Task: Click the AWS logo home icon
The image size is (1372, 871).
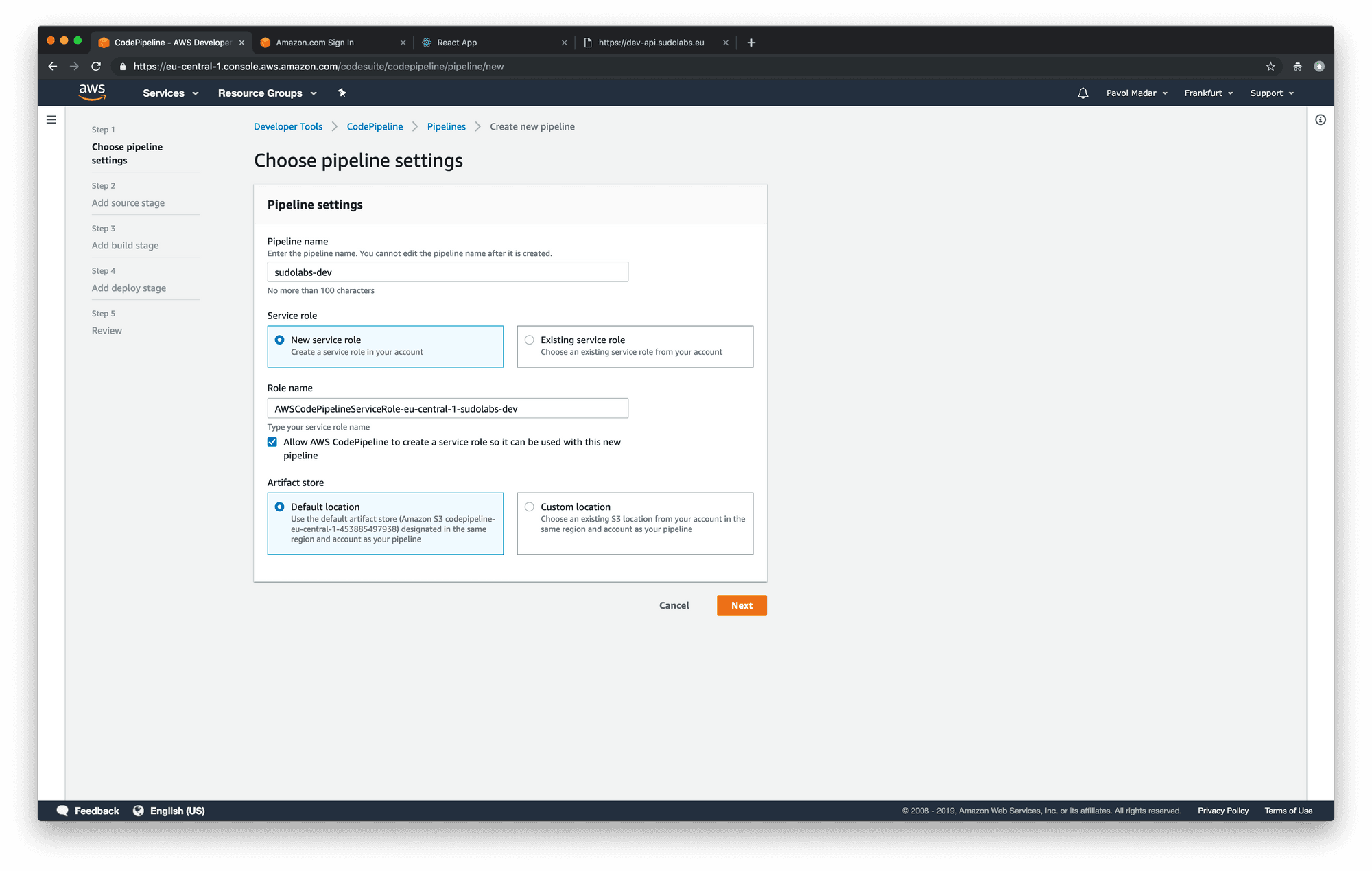Action: pos(92,93)
